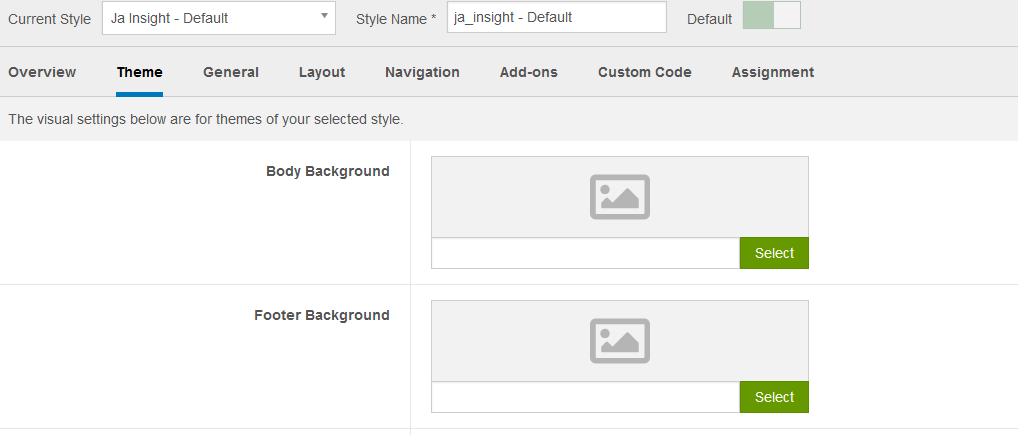The height and width of the screenshot is (435, 1018).
Task: Go to the Assignment tab
Action: 773,72
